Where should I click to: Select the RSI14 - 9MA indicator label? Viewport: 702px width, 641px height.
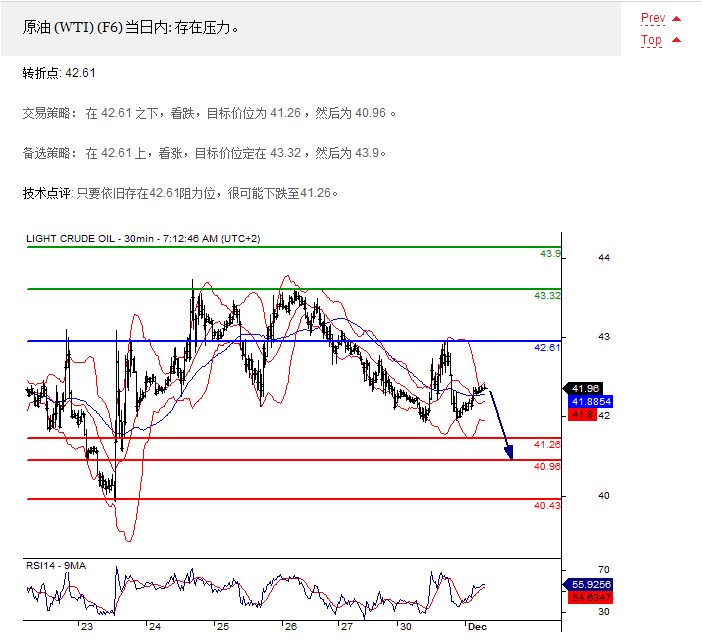(56, 566)
